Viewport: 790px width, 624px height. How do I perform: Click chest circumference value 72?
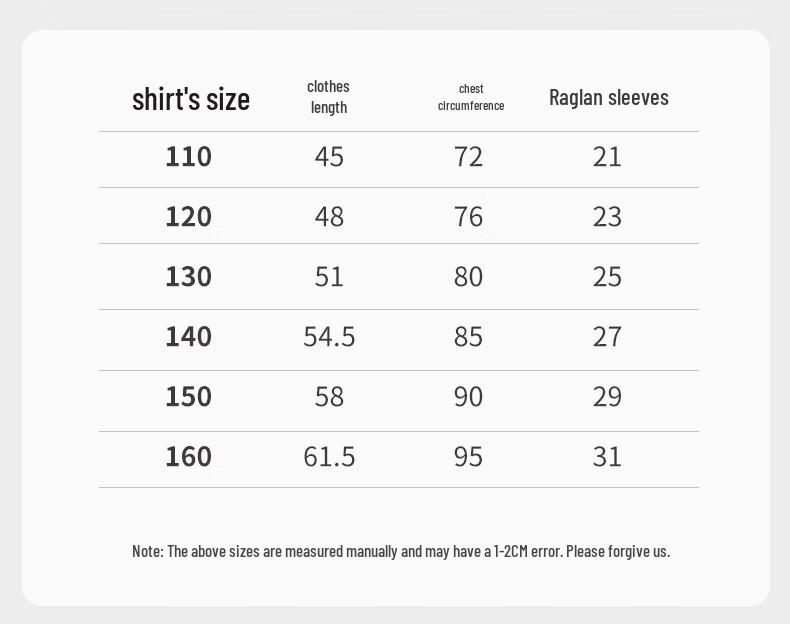[x=468, y=157]
